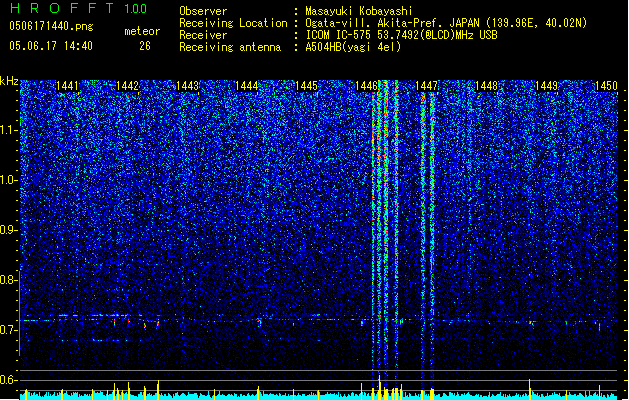Click the 0.7 kHz axis label
This screenshot has width=629, height=400.
pos(8,330)
